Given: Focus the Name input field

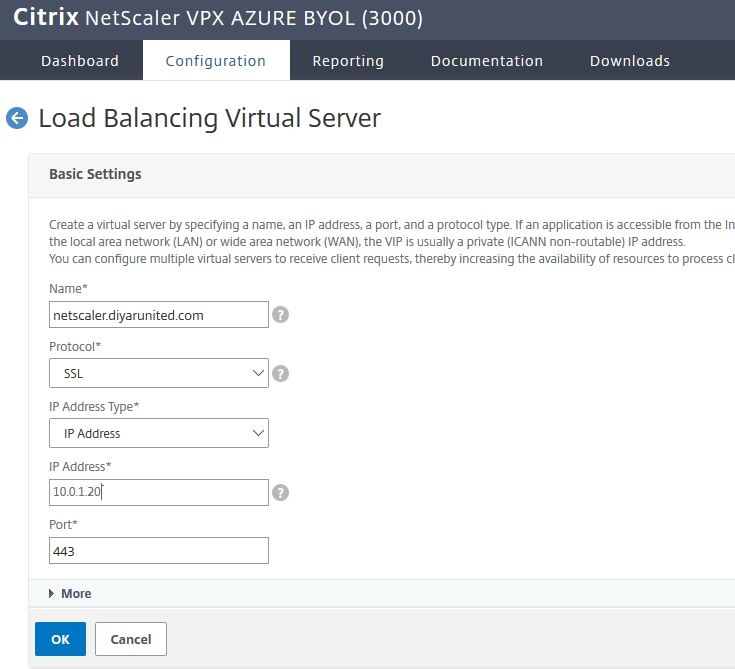Looking at the screenshot, I should pos(159,315).
